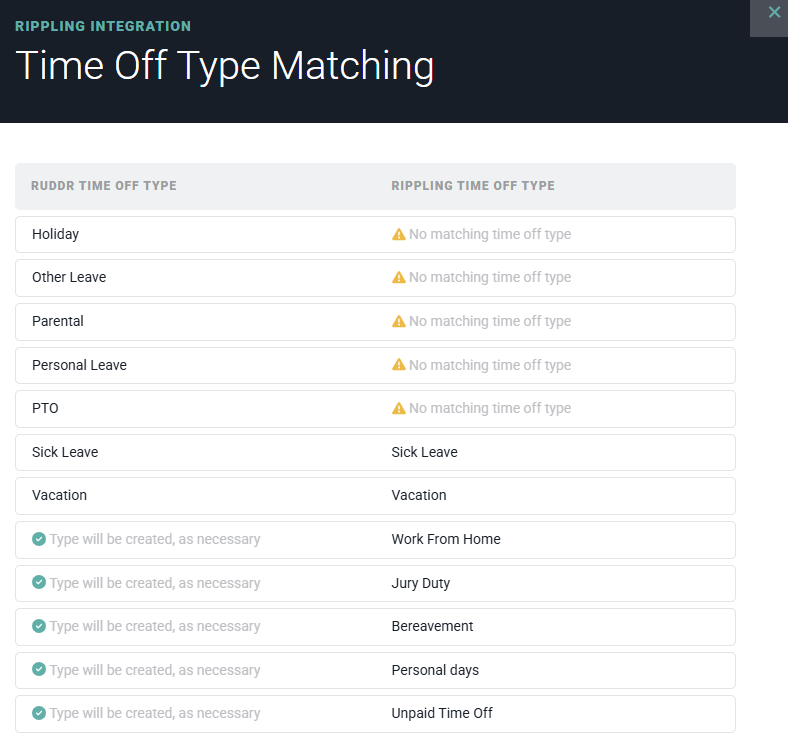Click 'Type will be created' text beside Work From Home

pos(155,539)
